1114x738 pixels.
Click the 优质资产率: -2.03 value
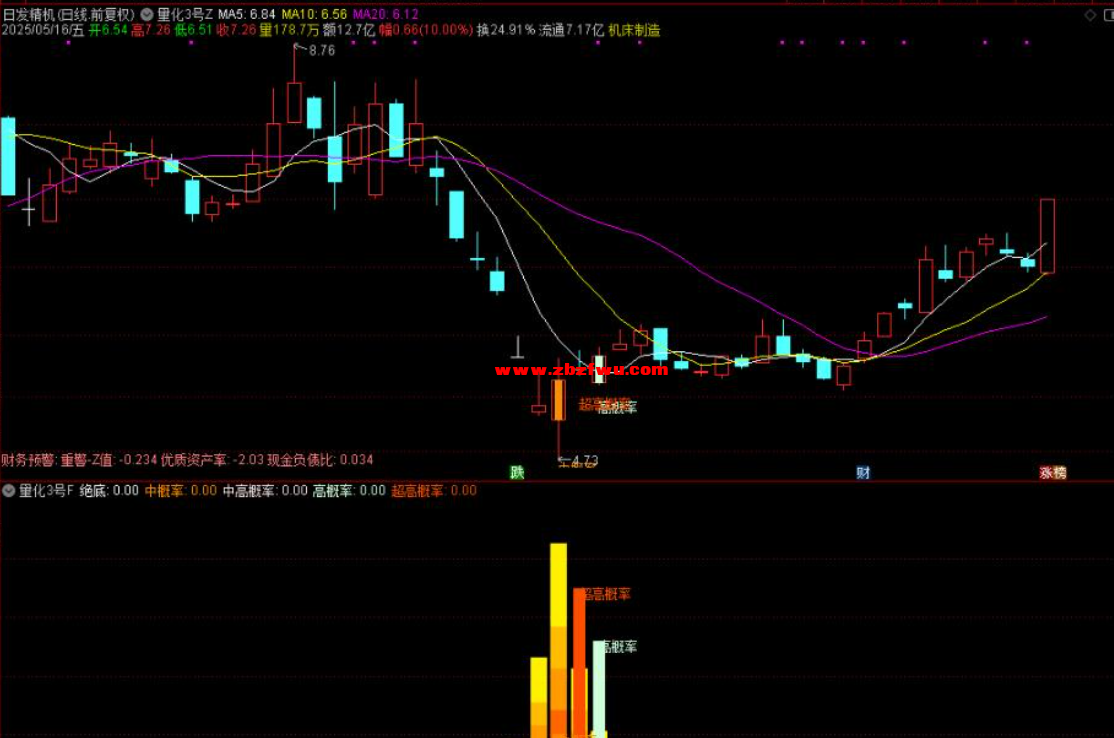click(x=212, y=460)
